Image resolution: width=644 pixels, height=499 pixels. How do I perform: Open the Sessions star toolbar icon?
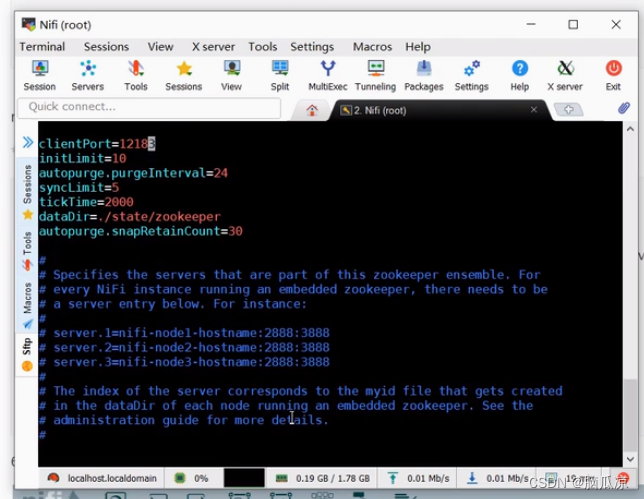coord(184,76)
